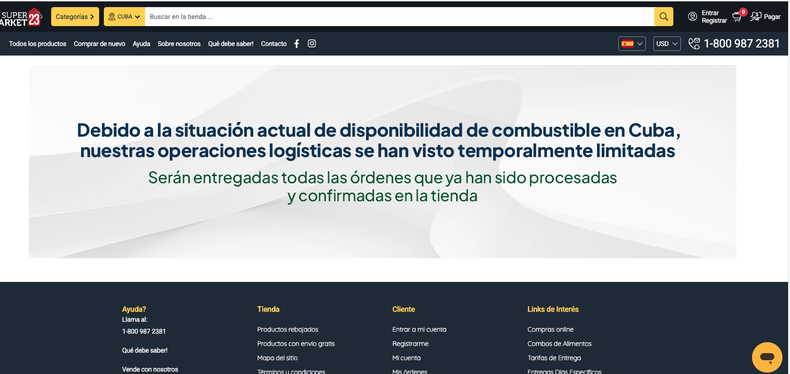Click the Cliente footer heading
The image size is (790, 374).
point(404,309)
